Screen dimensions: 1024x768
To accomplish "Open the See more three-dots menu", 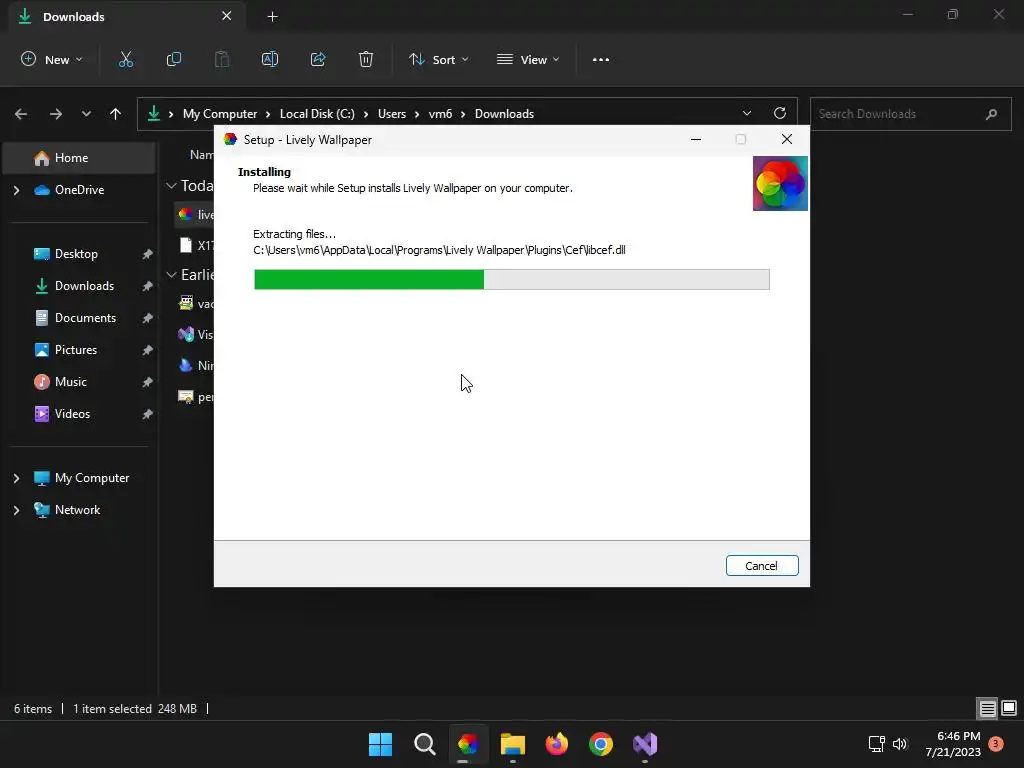I will 601,59.
